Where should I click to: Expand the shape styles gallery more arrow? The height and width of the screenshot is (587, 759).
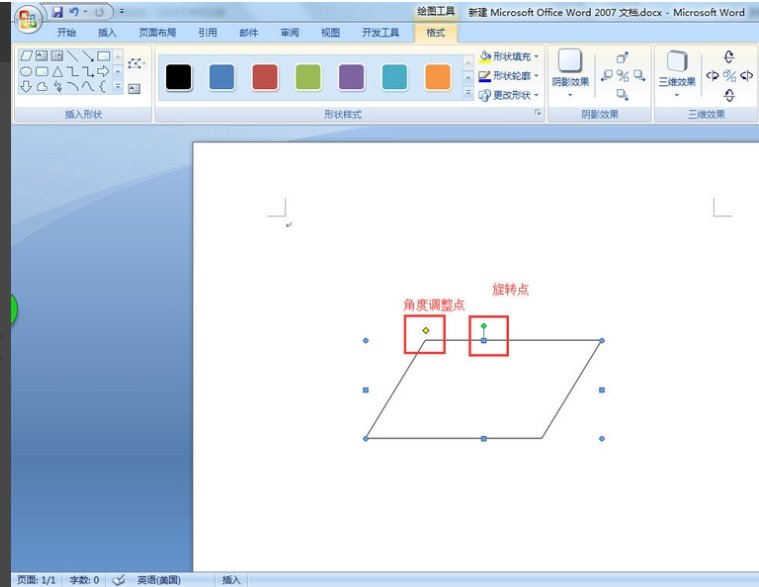click(x=468, y=93)
